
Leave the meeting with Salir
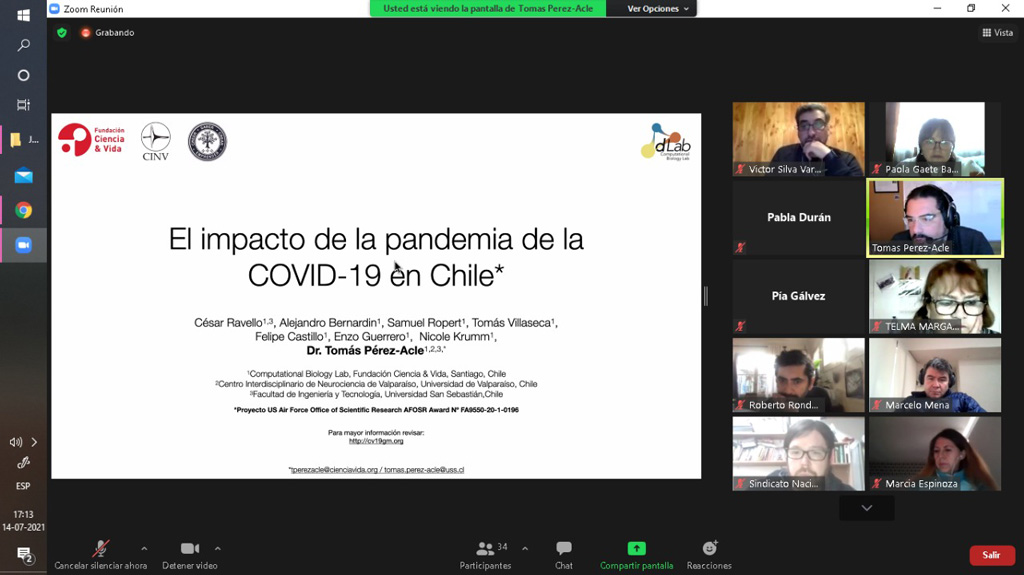(991, 555)
